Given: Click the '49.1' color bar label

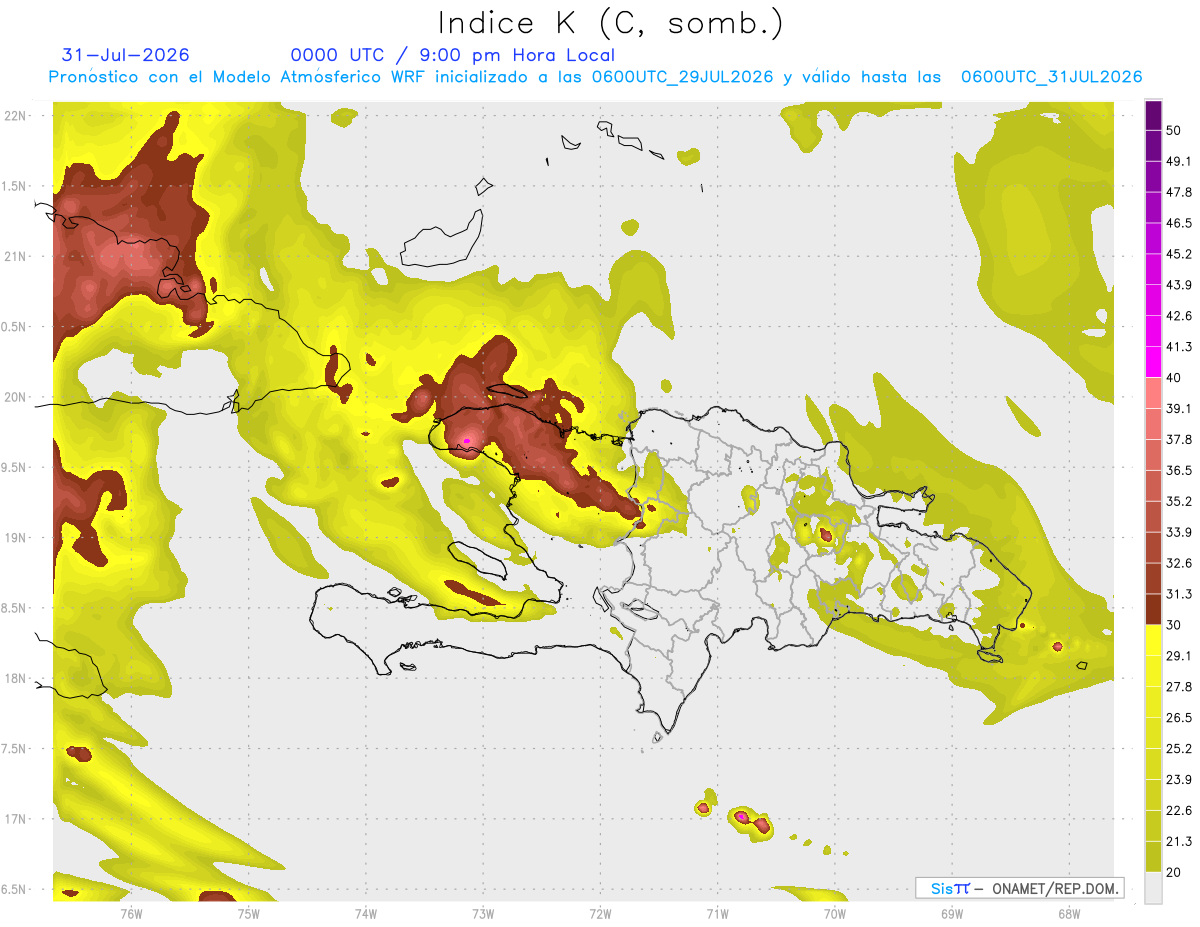Looking at the screenshot, I should click(1178, 161).
